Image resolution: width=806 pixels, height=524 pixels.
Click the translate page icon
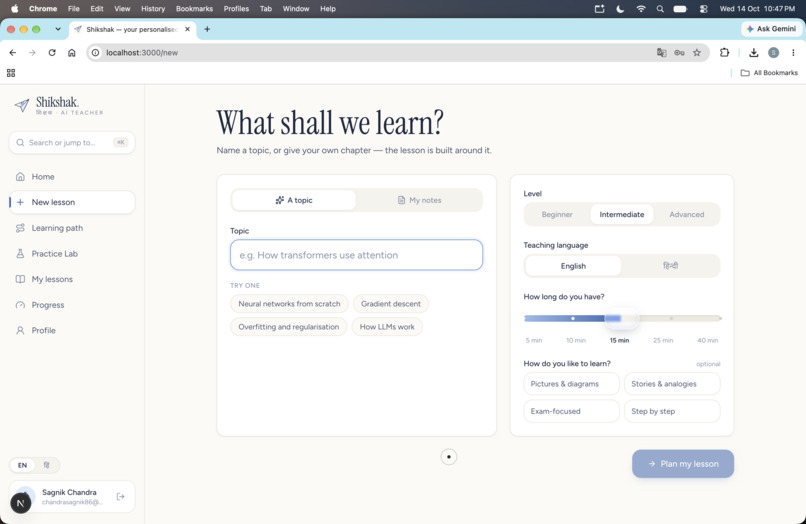[x=662, y=52]
